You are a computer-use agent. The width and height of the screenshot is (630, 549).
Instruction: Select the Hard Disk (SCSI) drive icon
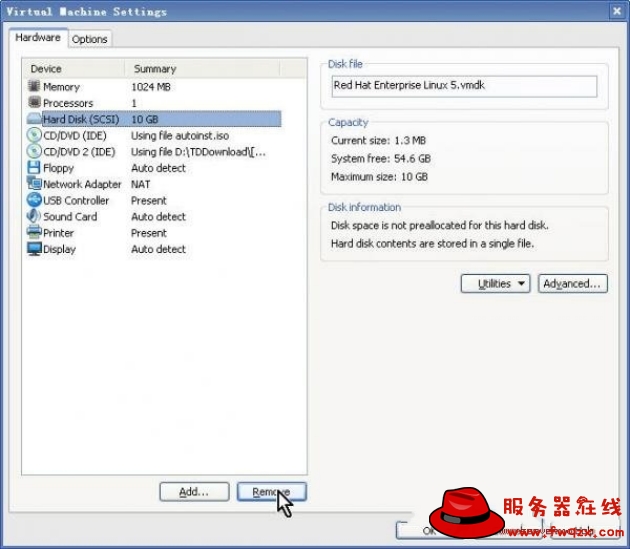click(34, 119)
